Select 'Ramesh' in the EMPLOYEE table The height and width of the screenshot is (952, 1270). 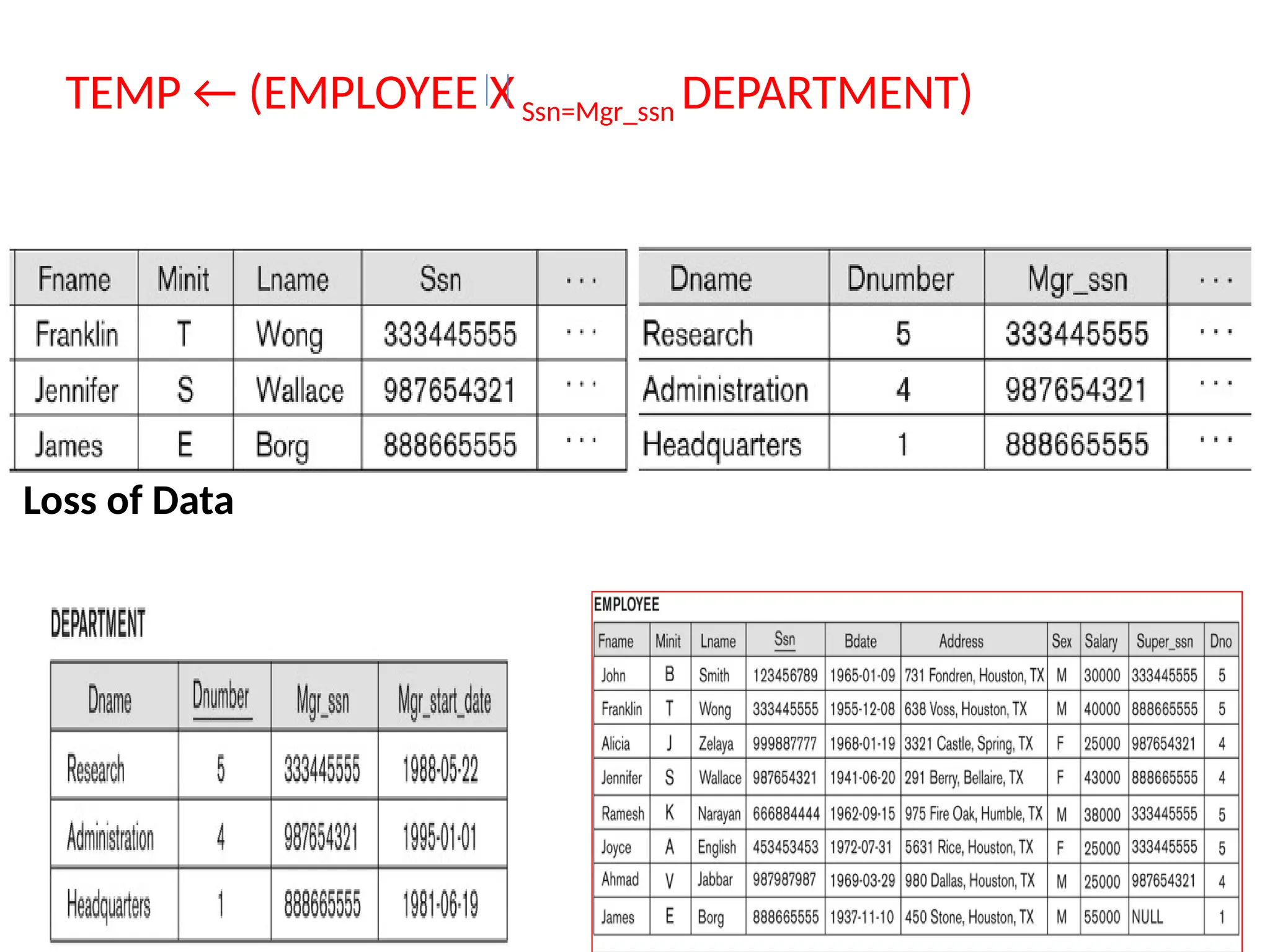click(x=623, y=813)
